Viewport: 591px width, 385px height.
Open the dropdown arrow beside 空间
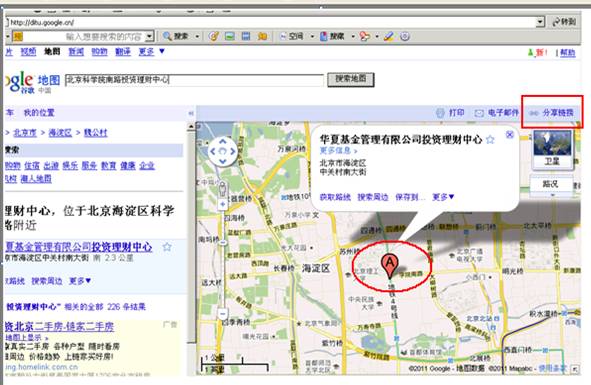[312, 37]
